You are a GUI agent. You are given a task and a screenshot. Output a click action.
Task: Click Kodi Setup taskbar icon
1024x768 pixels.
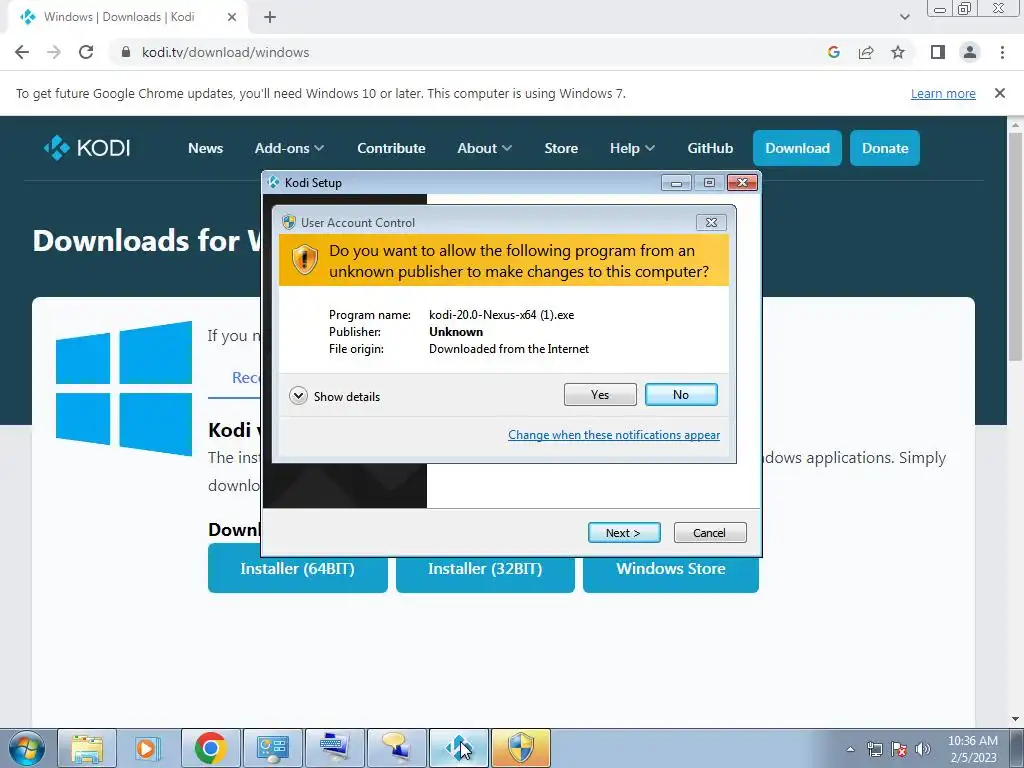(x=459, y=748)
